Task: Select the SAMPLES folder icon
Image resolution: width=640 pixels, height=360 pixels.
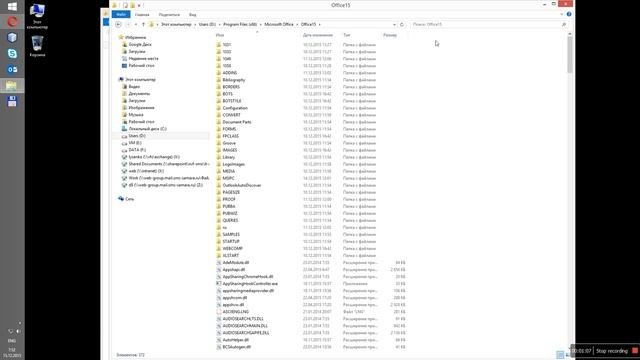Action: [x=218, y=234]
